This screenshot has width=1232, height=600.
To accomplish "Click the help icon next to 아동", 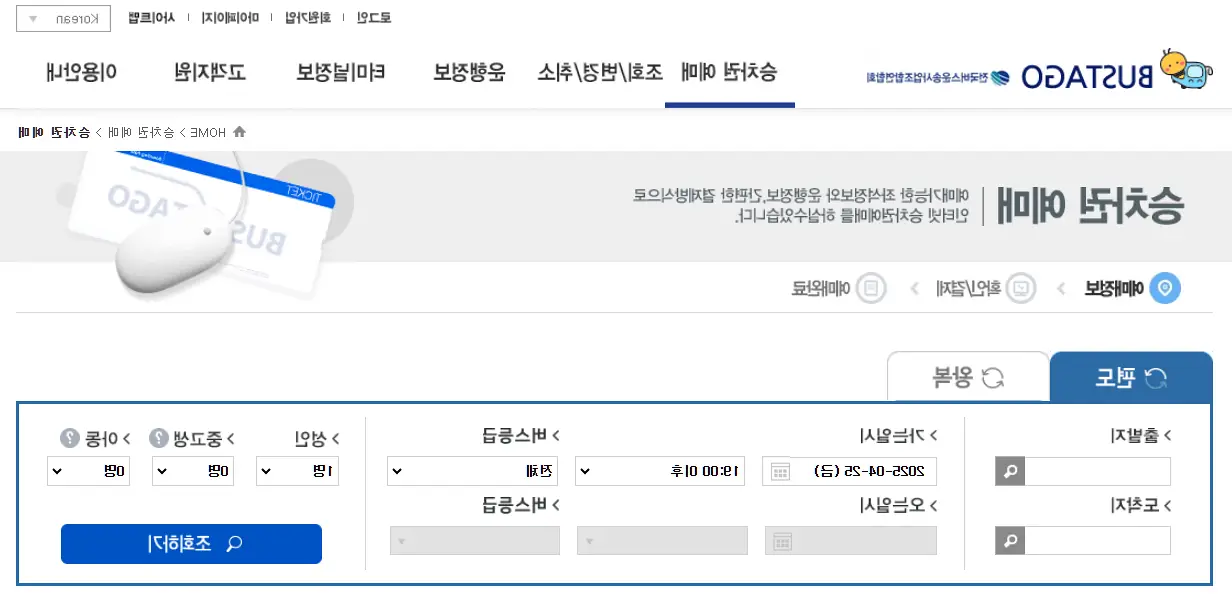I will (x=70, y=438).
